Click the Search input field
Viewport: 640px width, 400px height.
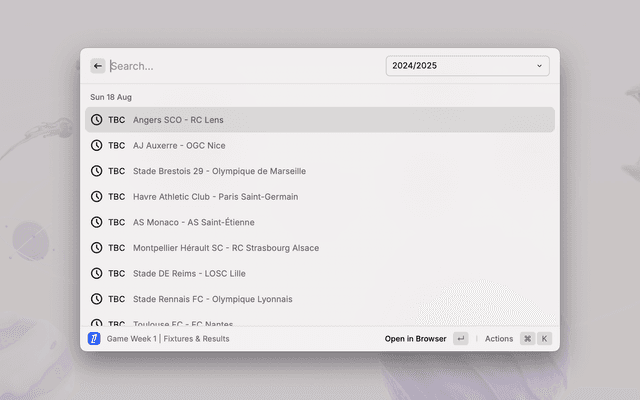tap(240, 66)
